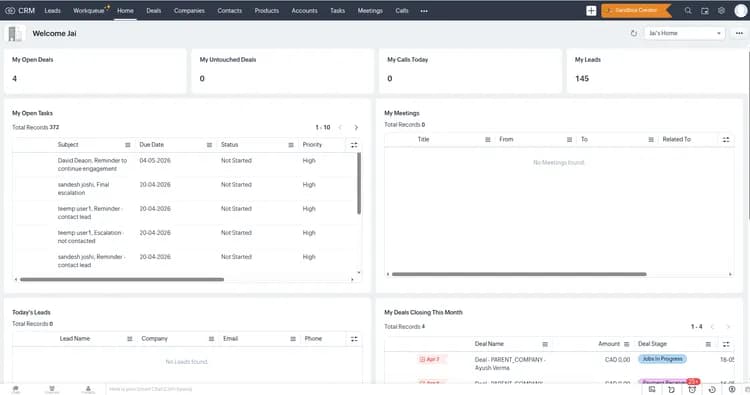
Task: Open the user profile avatar
Action: point(741,11)
